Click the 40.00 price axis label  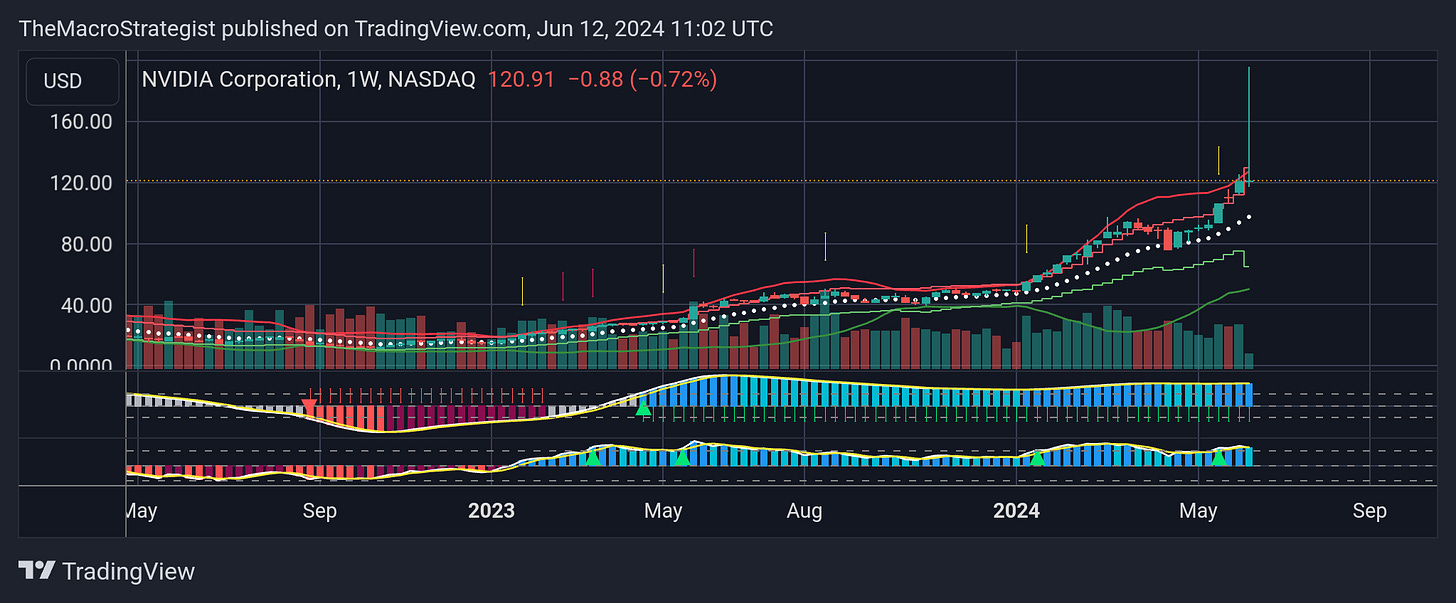(84, 306)
